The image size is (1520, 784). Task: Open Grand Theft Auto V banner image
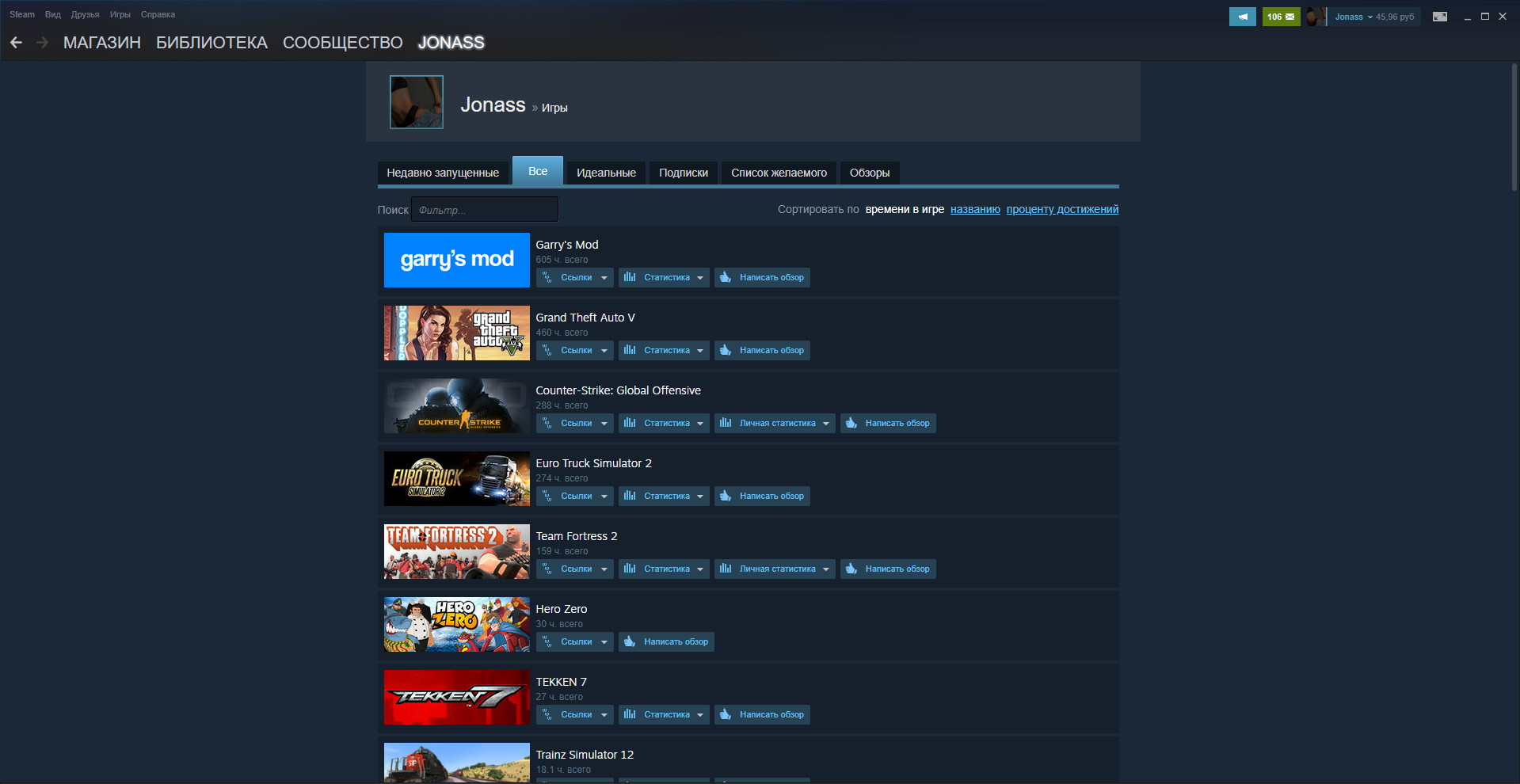click(x=457, y=333)
